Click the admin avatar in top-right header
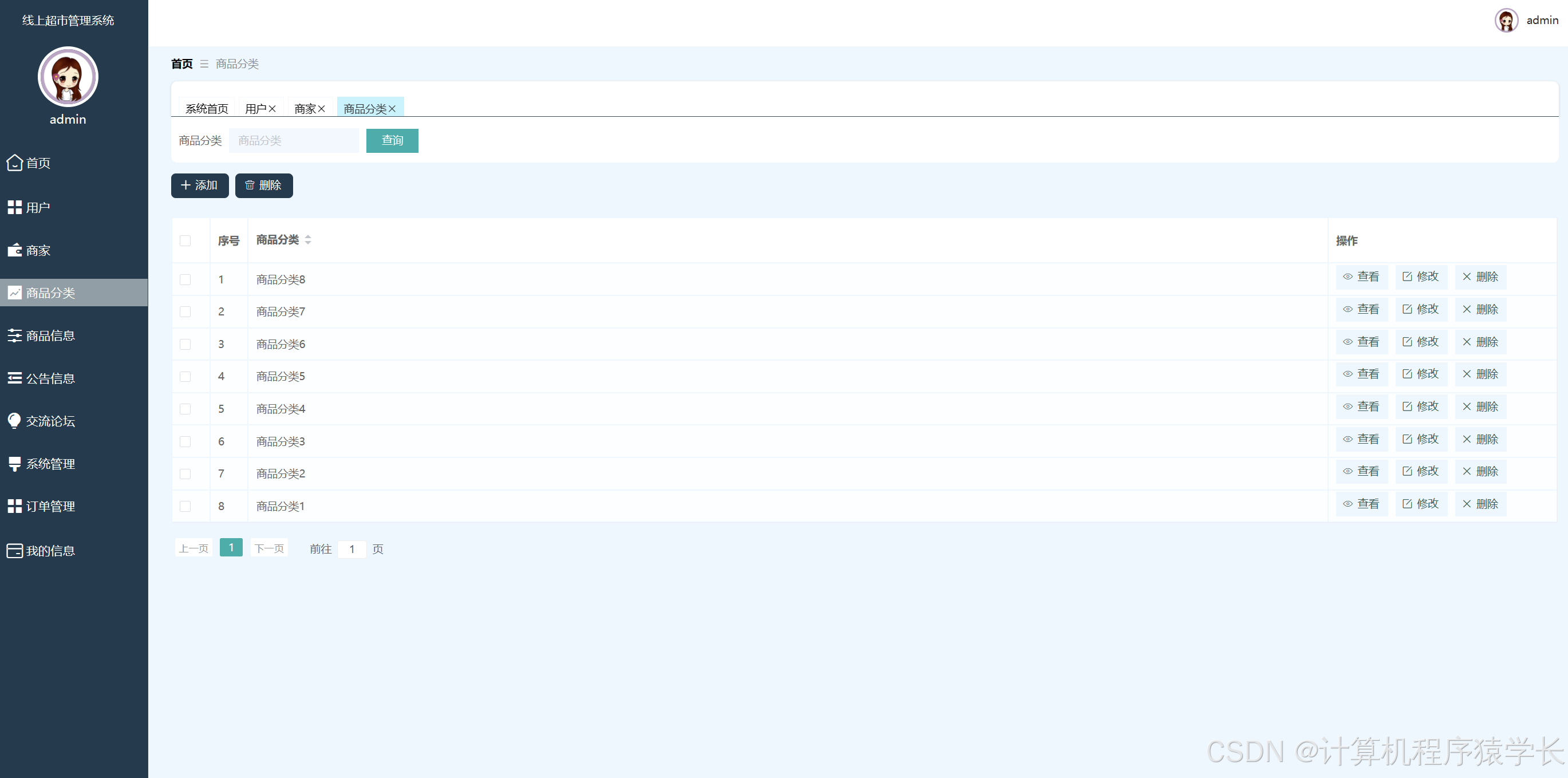The image size is (1568, 778). click(x=1507, y=21)
